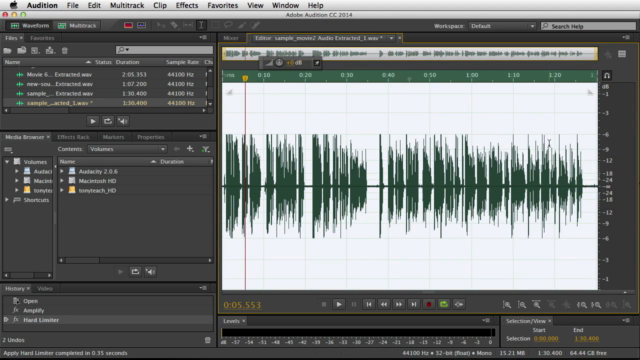Screen dimensions: 640x360
Task: Toggle headphone channel preview icon
Action: 607,76
